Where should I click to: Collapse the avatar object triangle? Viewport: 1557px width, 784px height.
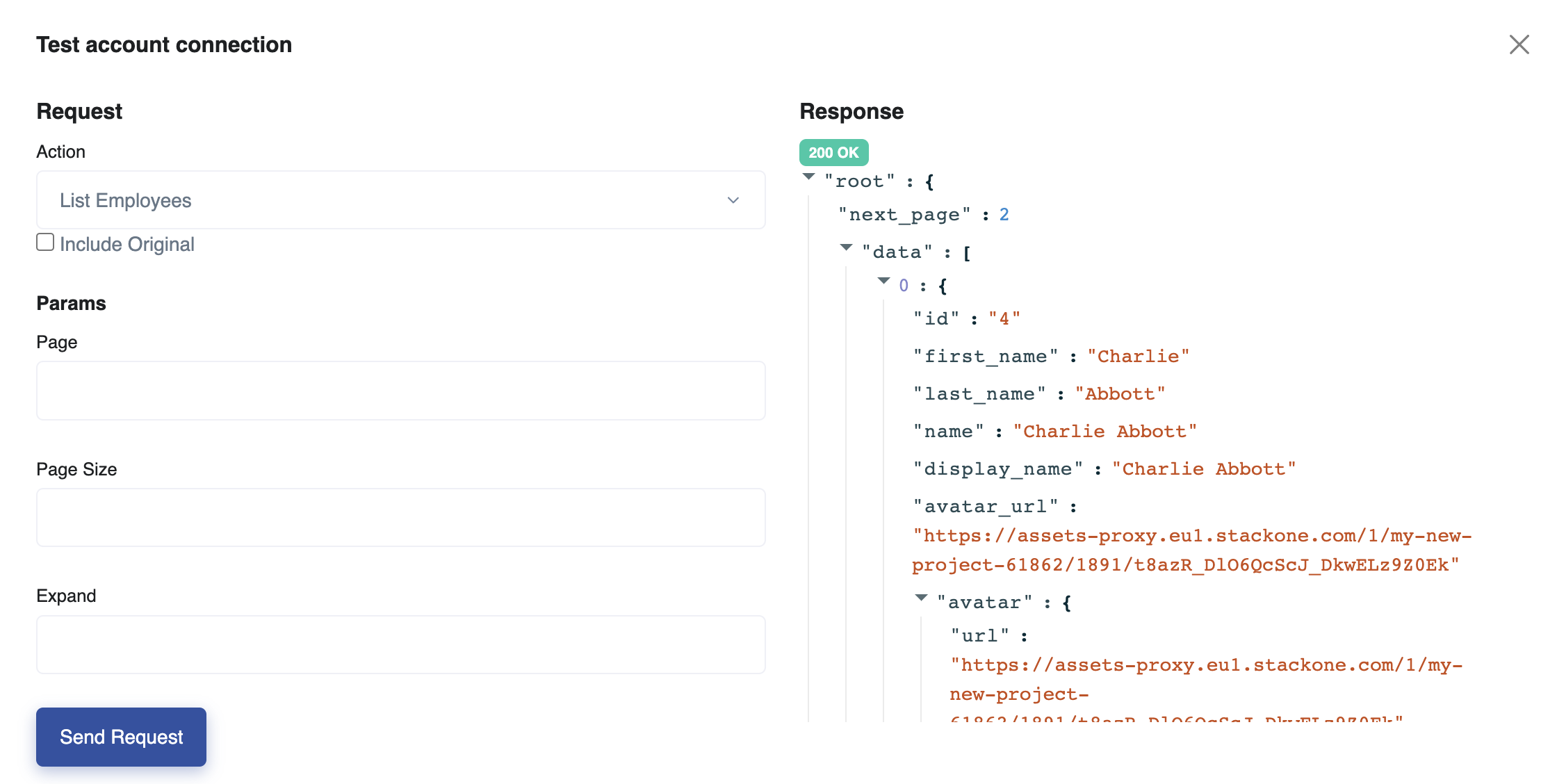pyautogui.click(x=921, y=597)
